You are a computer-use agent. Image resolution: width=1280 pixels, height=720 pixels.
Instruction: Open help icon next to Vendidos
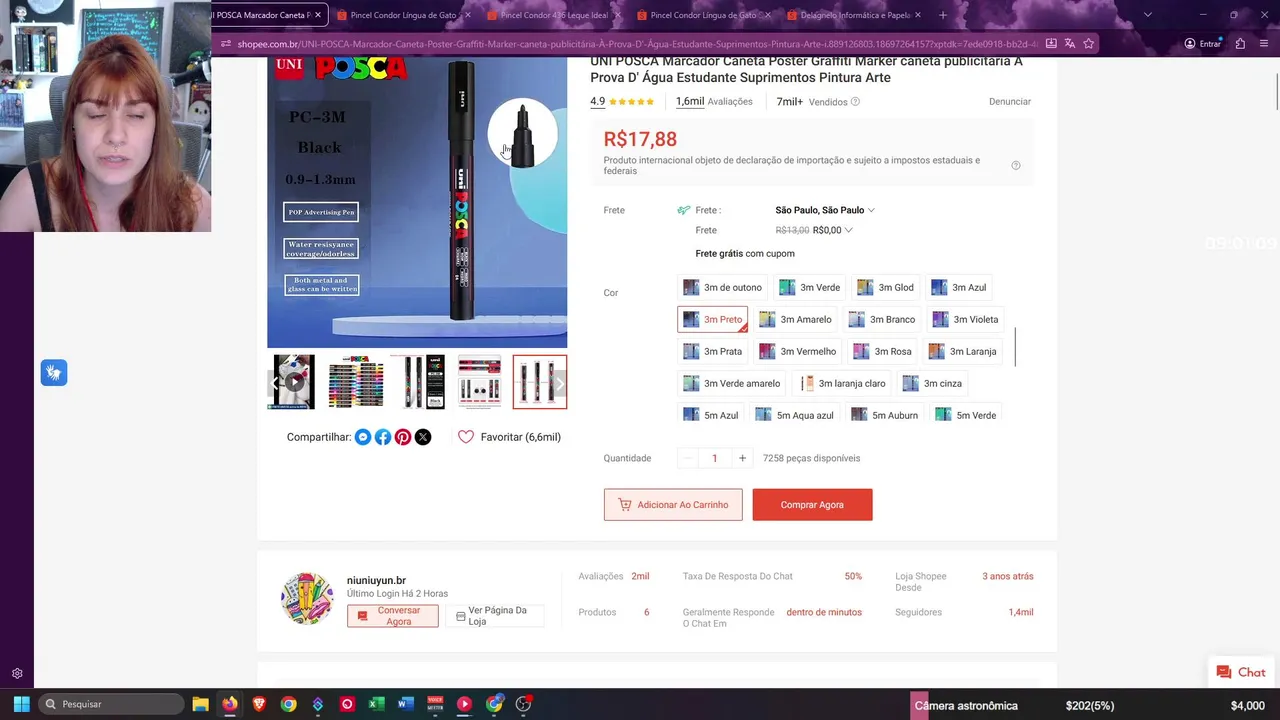click(855, 102)
